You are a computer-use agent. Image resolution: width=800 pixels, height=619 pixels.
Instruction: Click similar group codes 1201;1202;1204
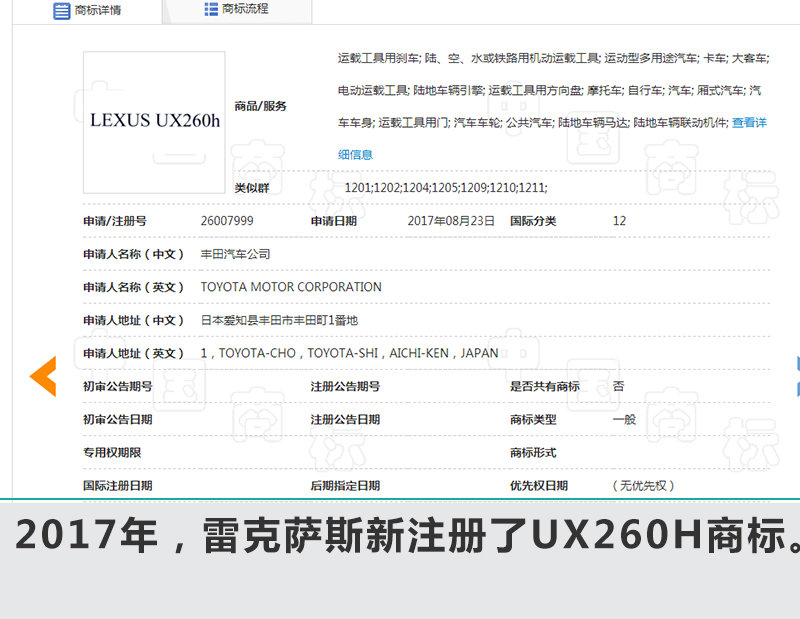click(446, 188)
